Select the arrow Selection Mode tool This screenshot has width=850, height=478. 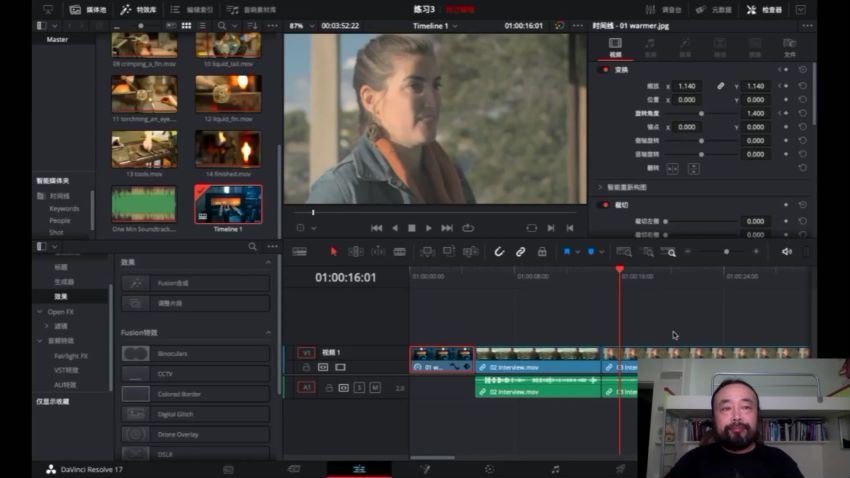pos(333,251)
